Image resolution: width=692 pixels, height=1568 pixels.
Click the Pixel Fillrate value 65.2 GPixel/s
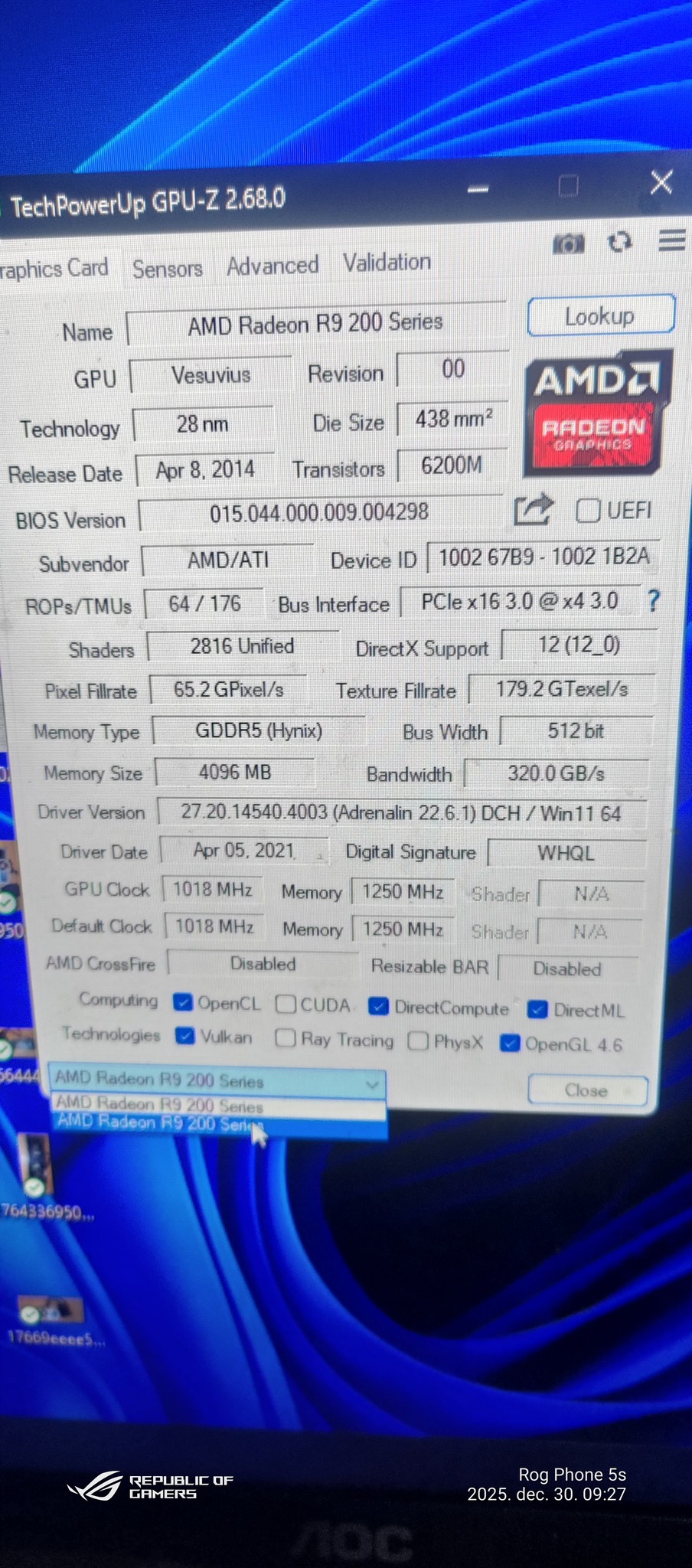[x=228, y=690]
